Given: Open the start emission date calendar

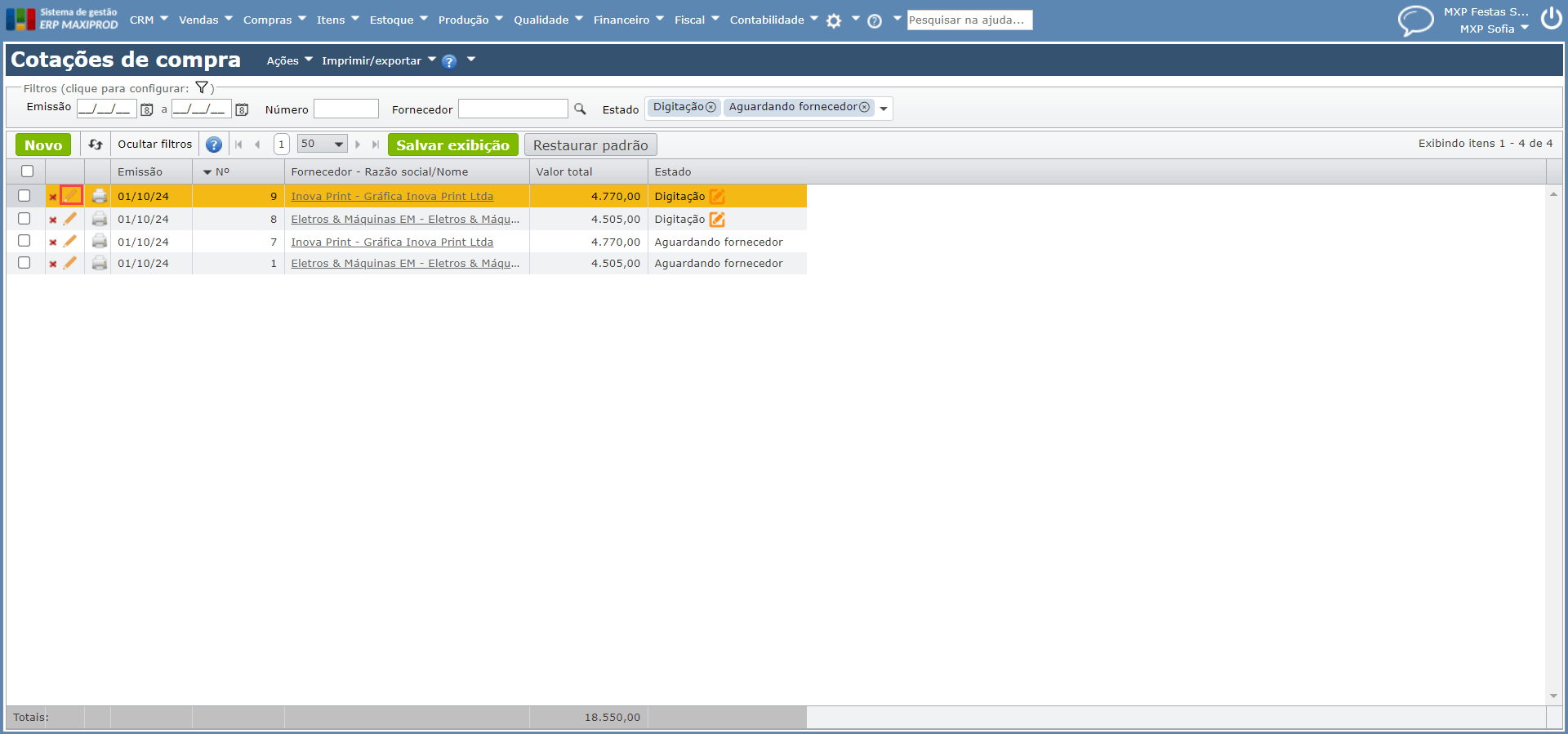Looking at the screenshot, I should pyautogui.click(x=147, y=109).
